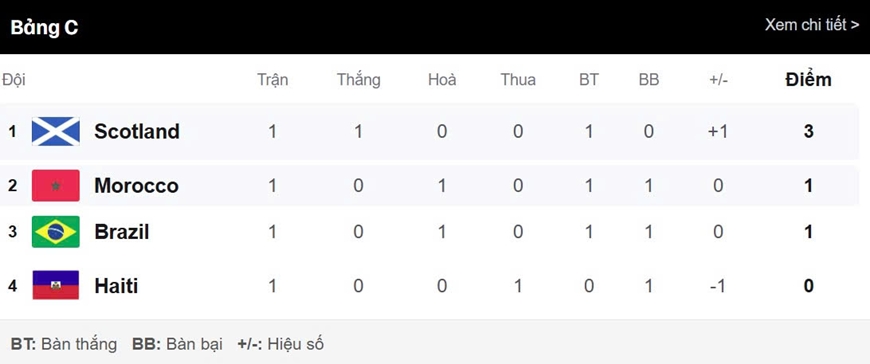Open the Haiti team name
Image resolution: width=870 pixels, height=364 pixels.
116,286
